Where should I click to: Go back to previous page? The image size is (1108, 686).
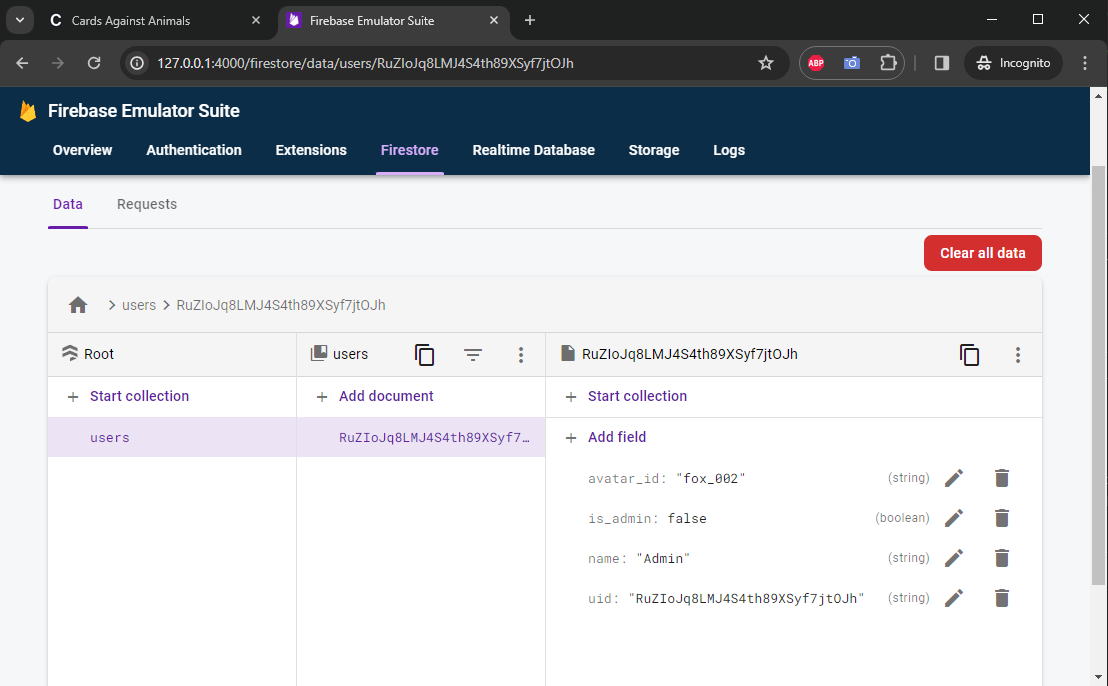tap(23, 63)
